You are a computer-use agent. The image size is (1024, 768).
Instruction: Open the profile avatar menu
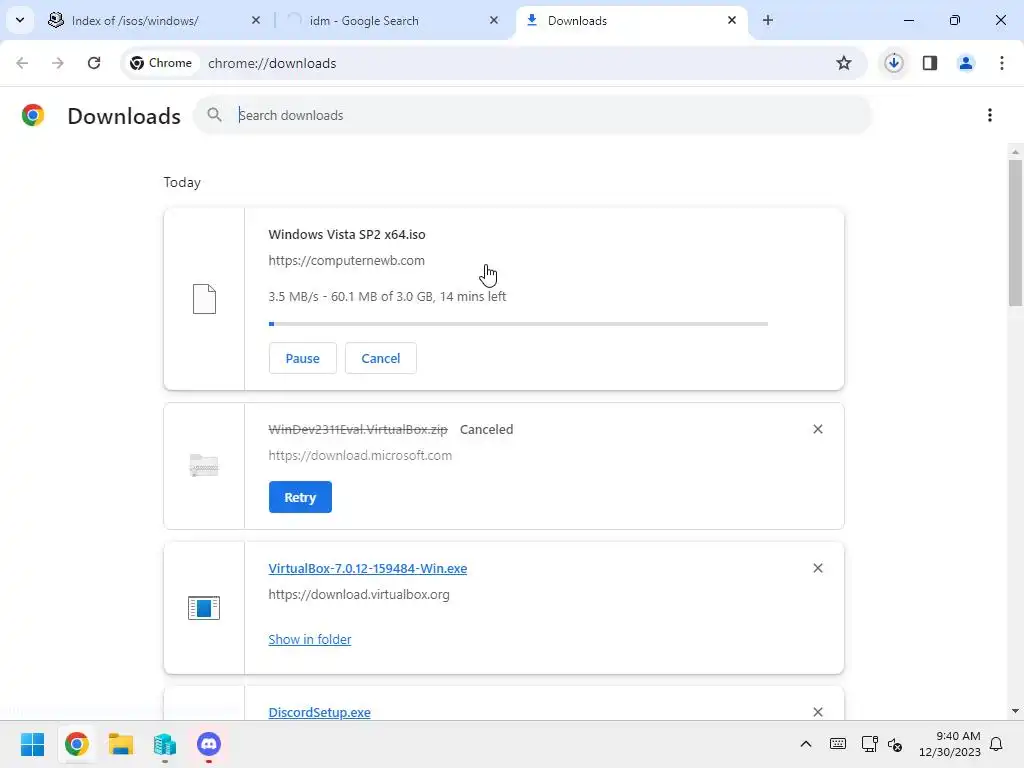pos(966,63)
